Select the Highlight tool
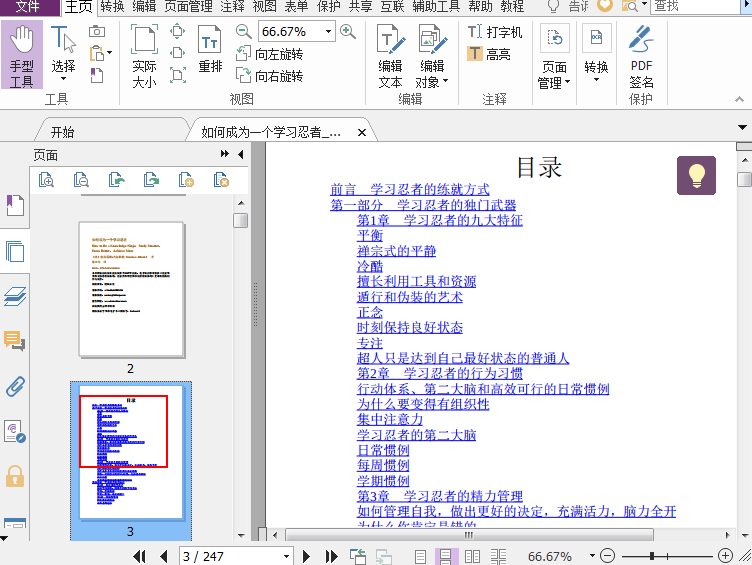Viewport: 752px width, 565px height. click(x=489, y=54)
